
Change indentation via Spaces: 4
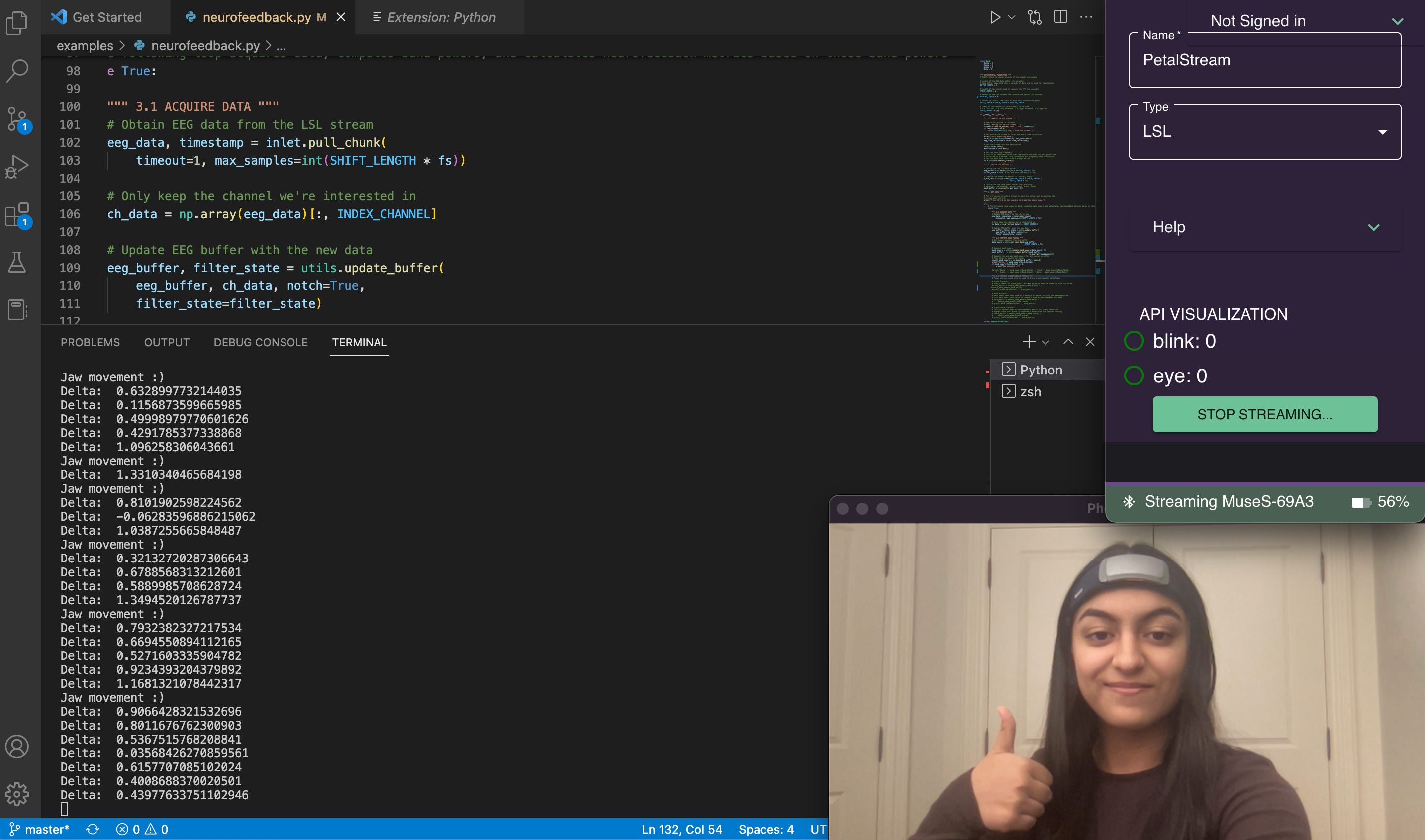[765, 829]
